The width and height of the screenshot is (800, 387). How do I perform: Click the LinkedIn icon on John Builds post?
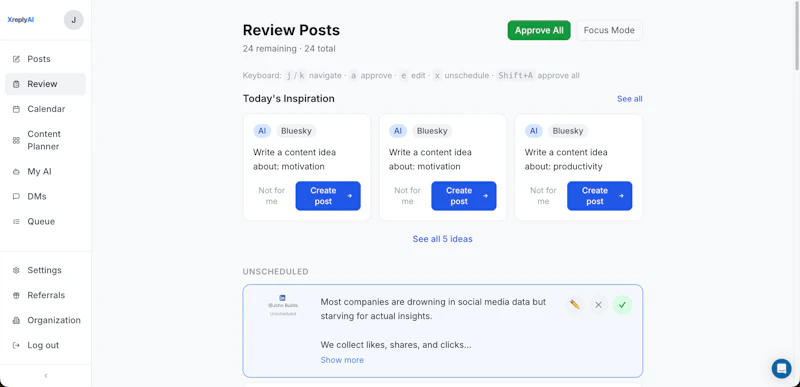tap(283, 298)
